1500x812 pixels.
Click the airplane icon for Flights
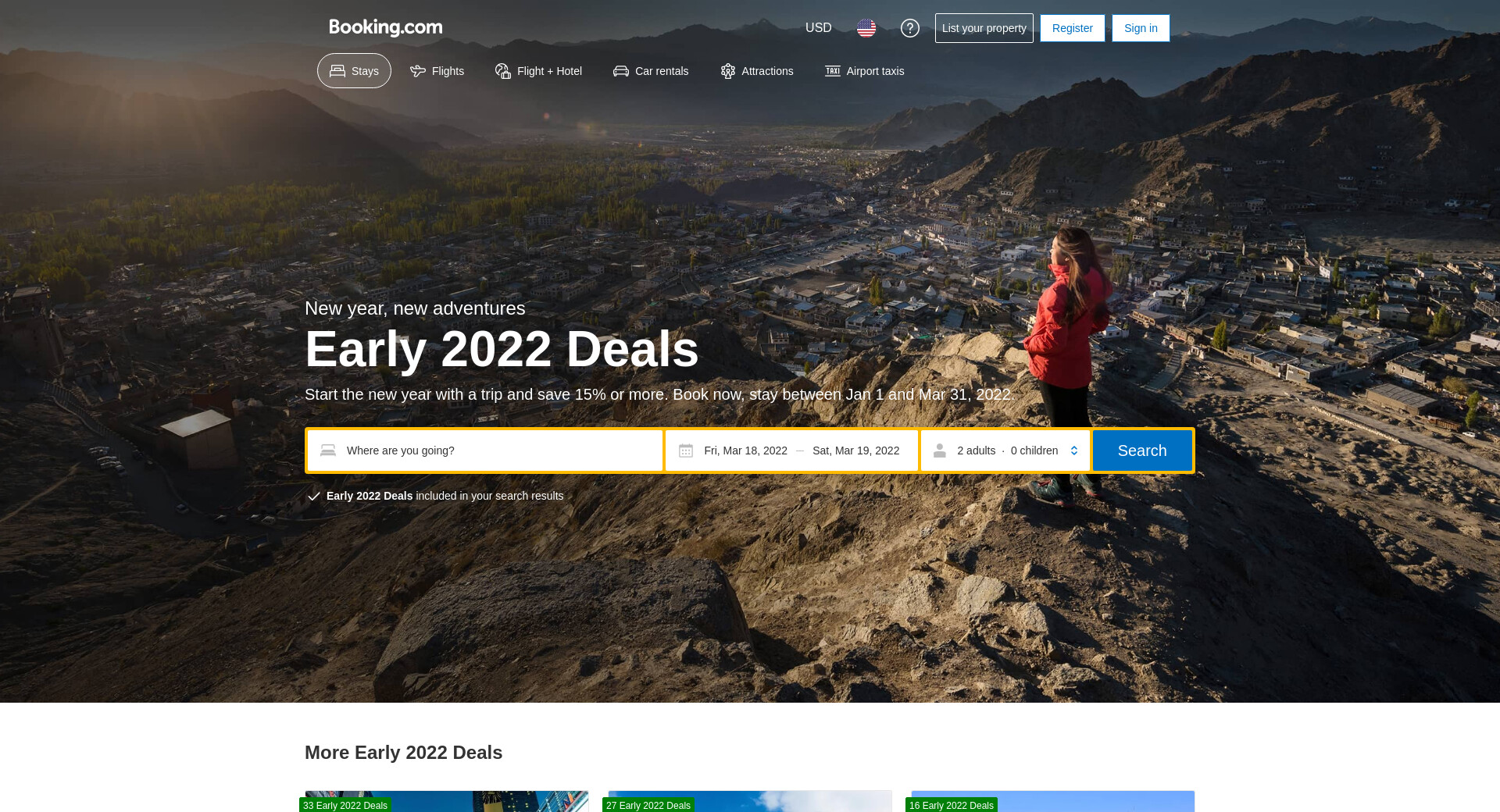[x=418, y=71]
